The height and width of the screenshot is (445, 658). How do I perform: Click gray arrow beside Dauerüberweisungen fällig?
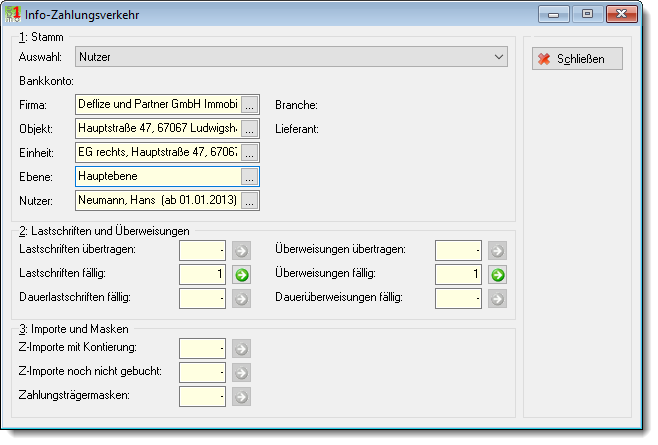498,299
